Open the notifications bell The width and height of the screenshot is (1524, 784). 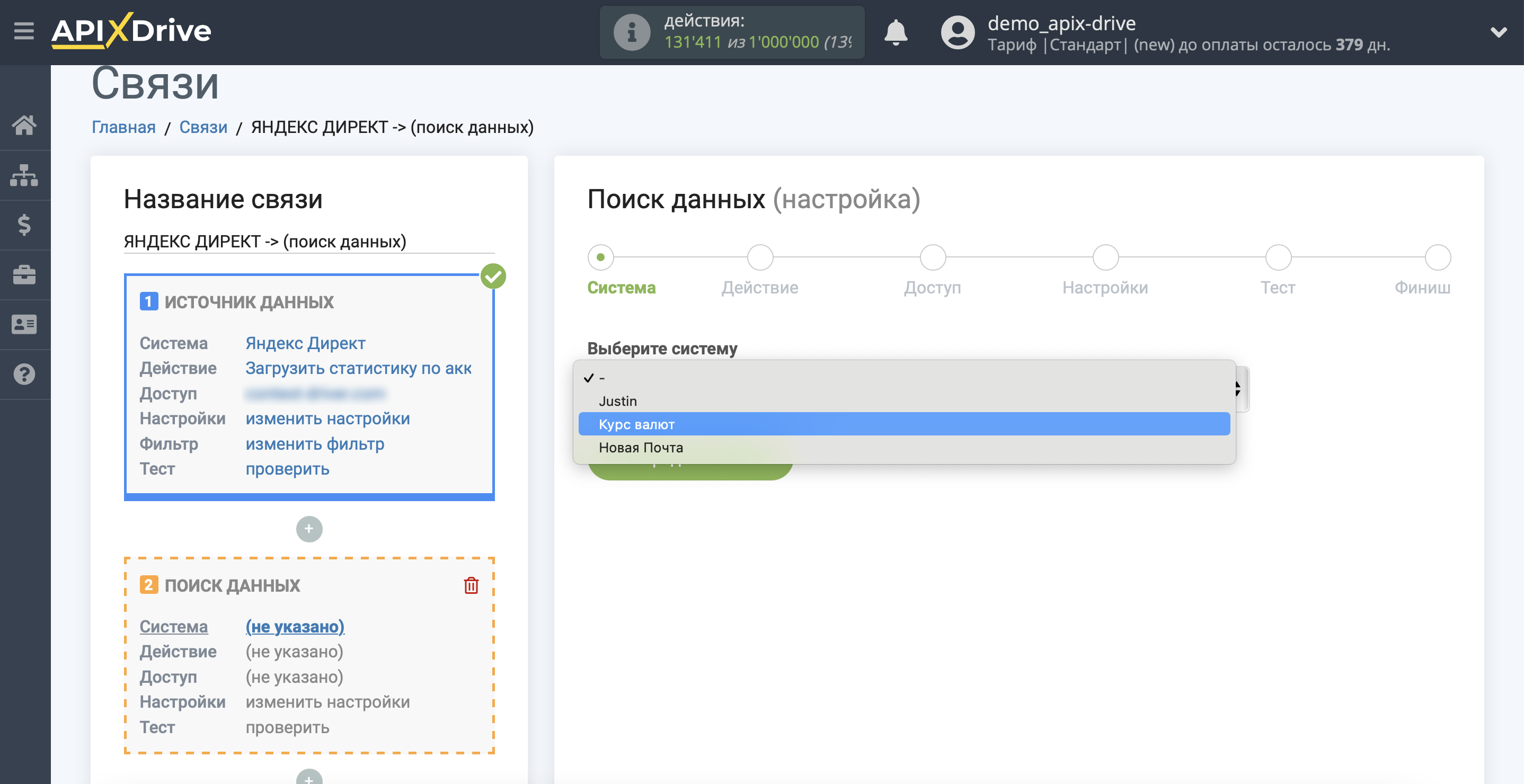tap(895, 32)
